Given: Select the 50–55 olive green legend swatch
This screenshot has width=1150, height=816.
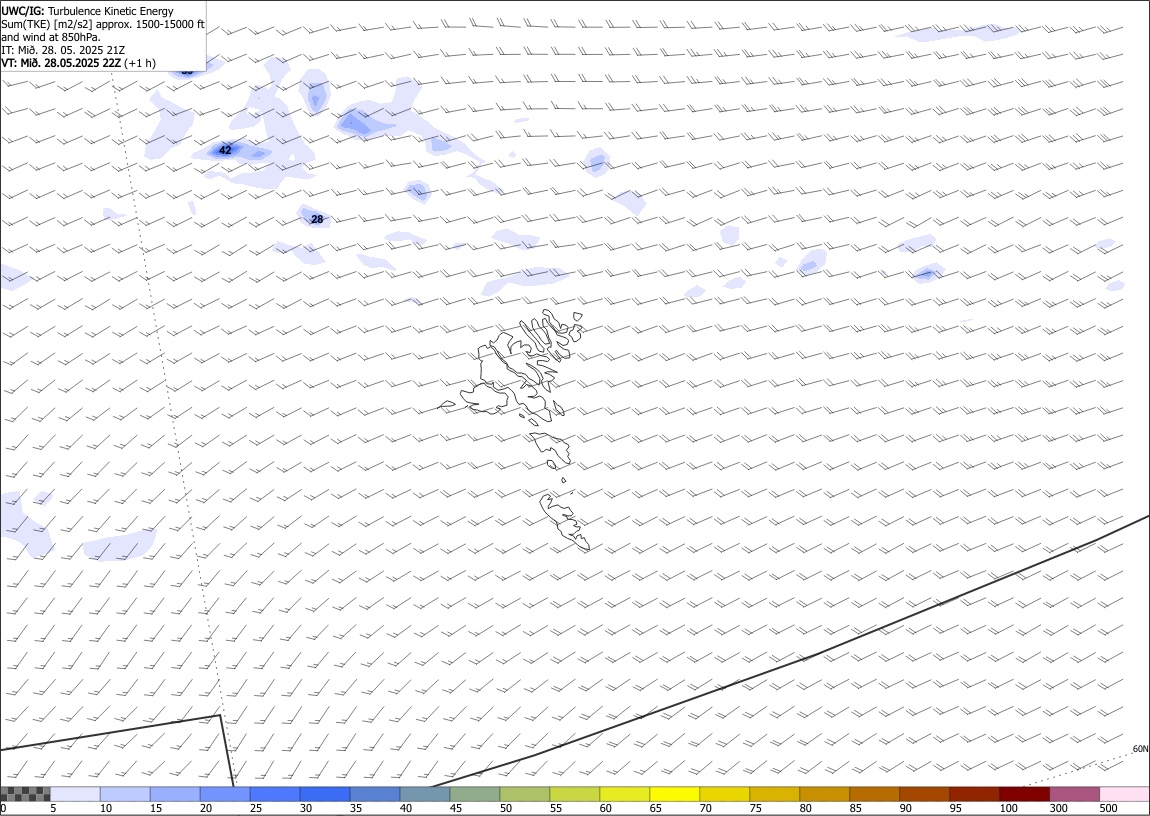Looking at the screenshot, I should (524, 794).
